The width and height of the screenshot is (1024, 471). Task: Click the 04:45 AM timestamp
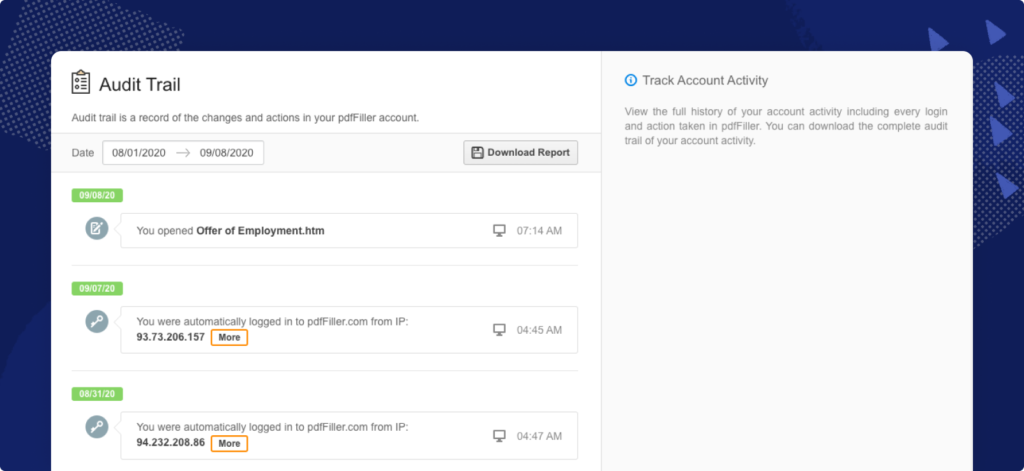pyautogui.click(x=539, y=330)
